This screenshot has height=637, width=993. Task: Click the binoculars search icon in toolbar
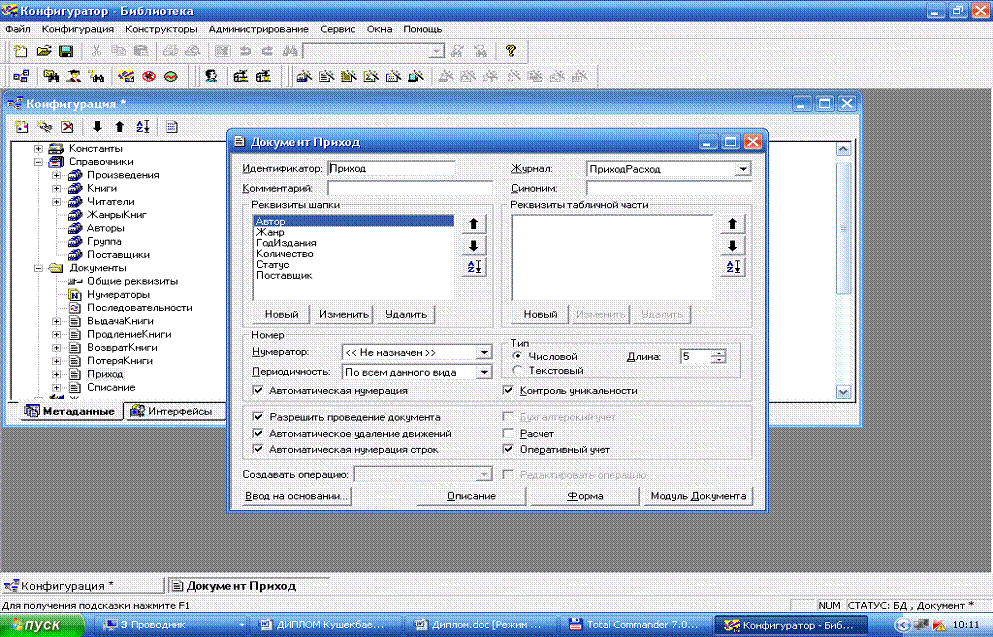(290, 50)
